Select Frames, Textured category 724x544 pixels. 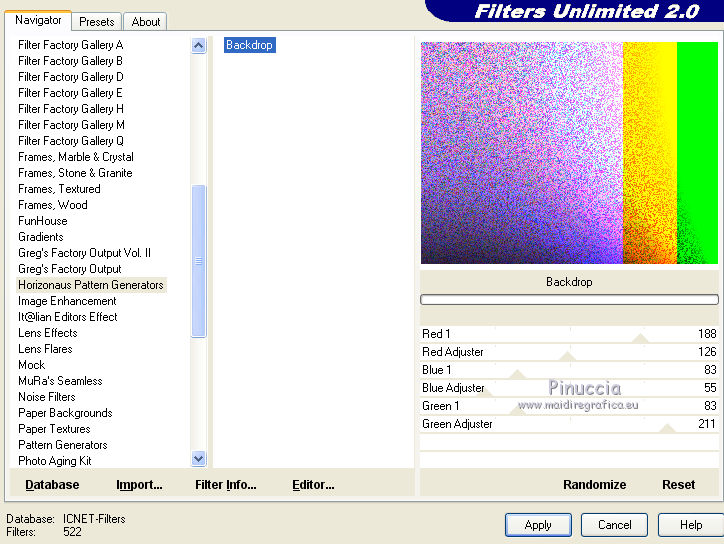[59, 189]
